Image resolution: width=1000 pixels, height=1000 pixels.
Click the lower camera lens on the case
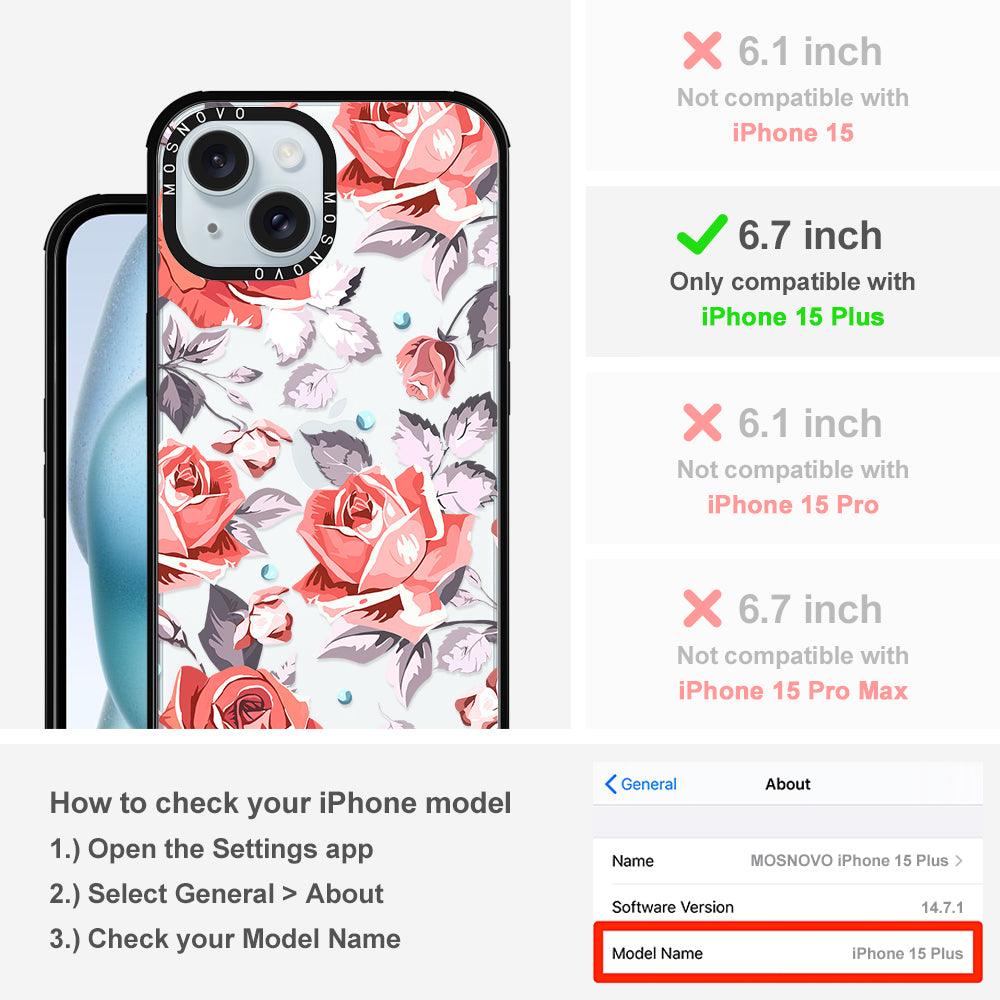279,221
